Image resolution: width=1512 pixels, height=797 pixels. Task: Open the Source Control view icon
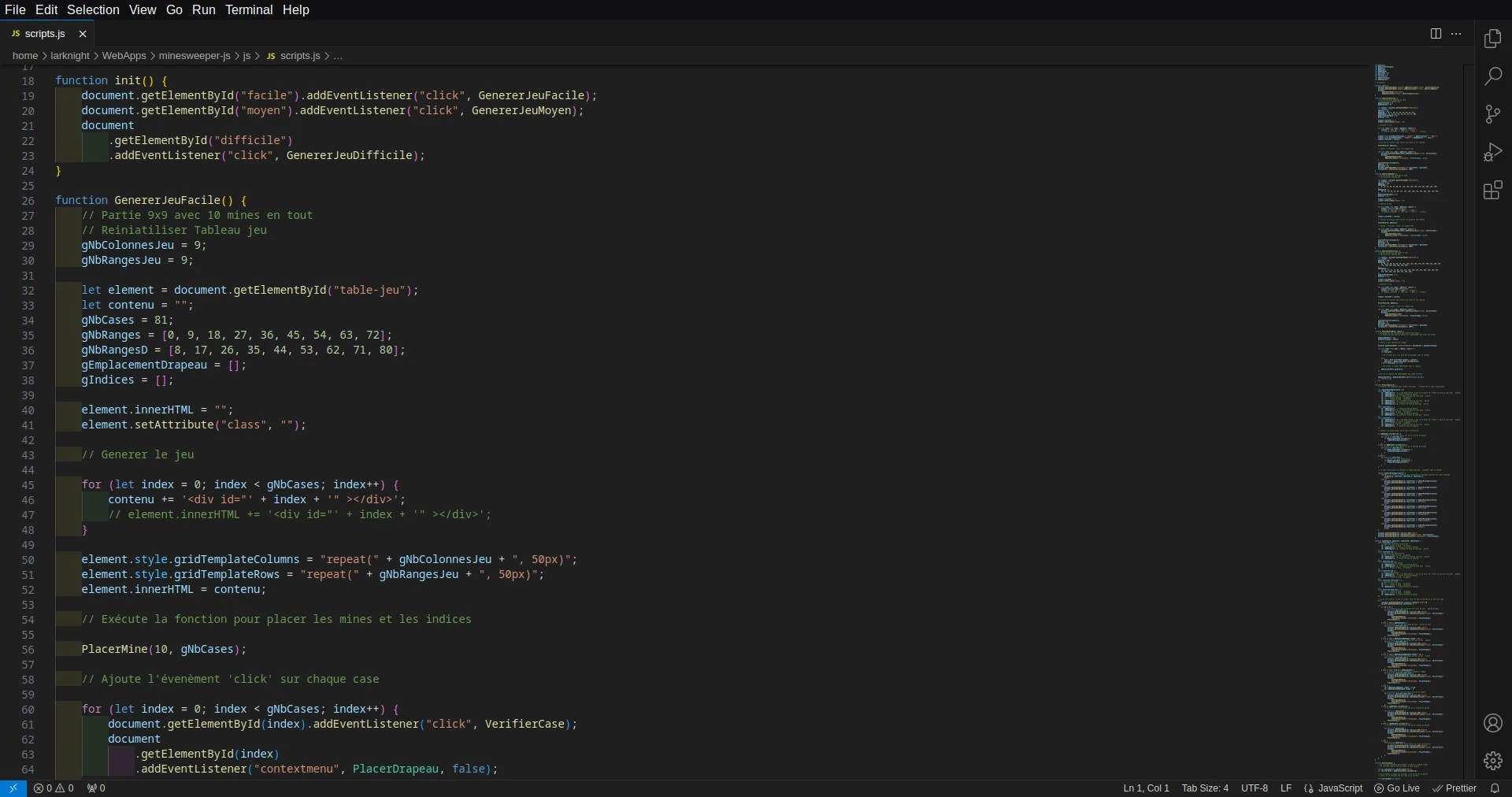coord(1492,114)
